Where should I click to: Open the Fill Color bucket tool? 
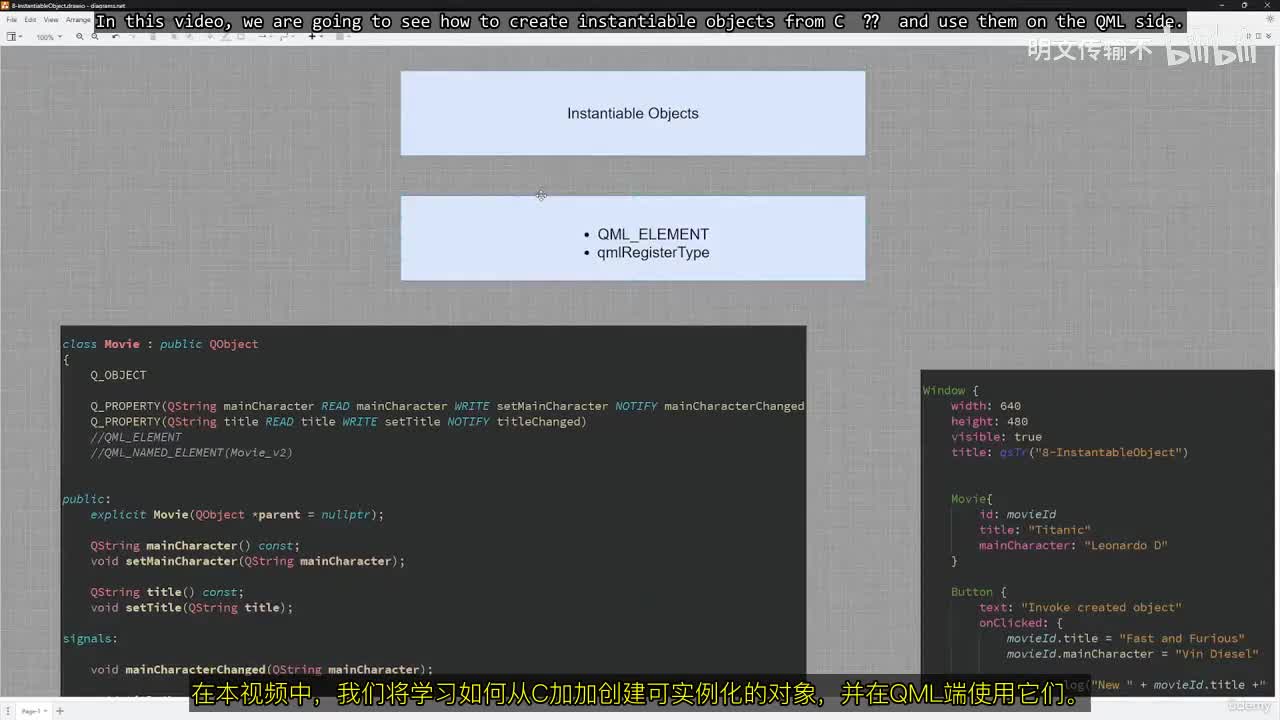(208, 37)
